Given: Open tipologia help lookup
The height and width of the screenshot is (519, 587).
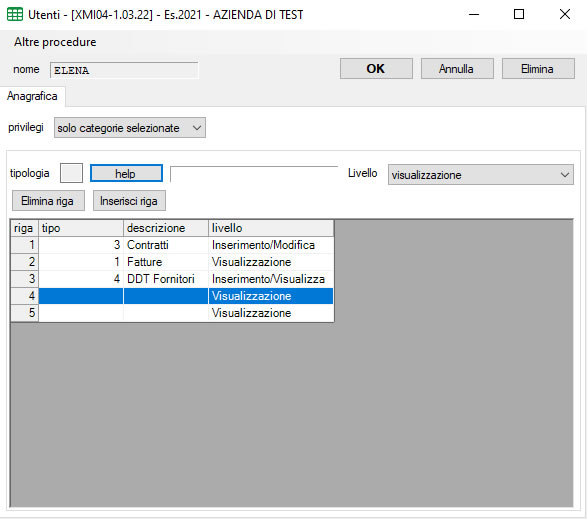Looking at the screenshot, I should tap(126, 173).
